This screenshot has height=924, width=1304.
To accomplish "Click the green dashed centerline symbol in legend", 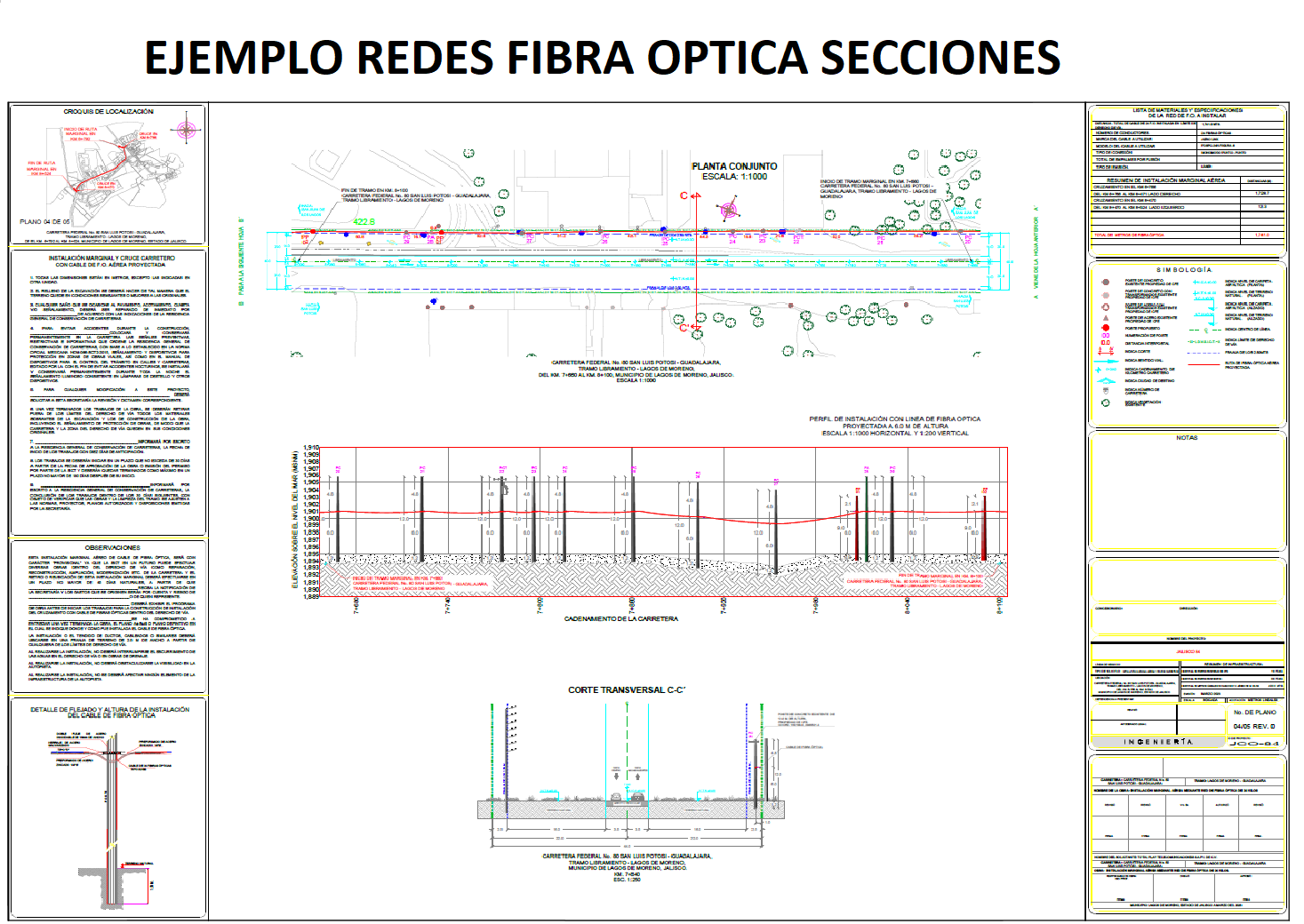I will point(1205,330).
